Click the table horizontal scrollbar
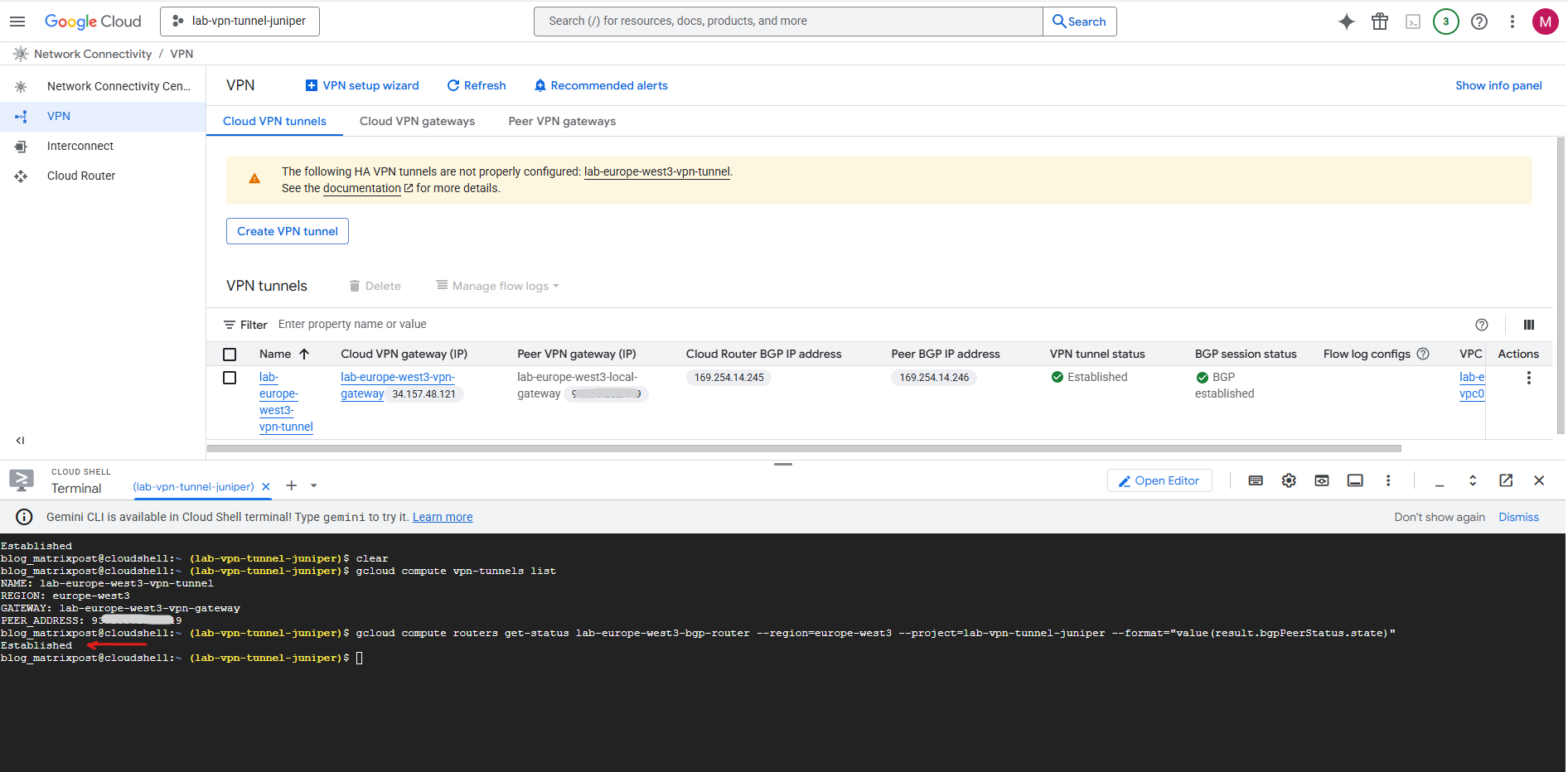The height and width of the screenshot is (772, 1568). point(804,448)
